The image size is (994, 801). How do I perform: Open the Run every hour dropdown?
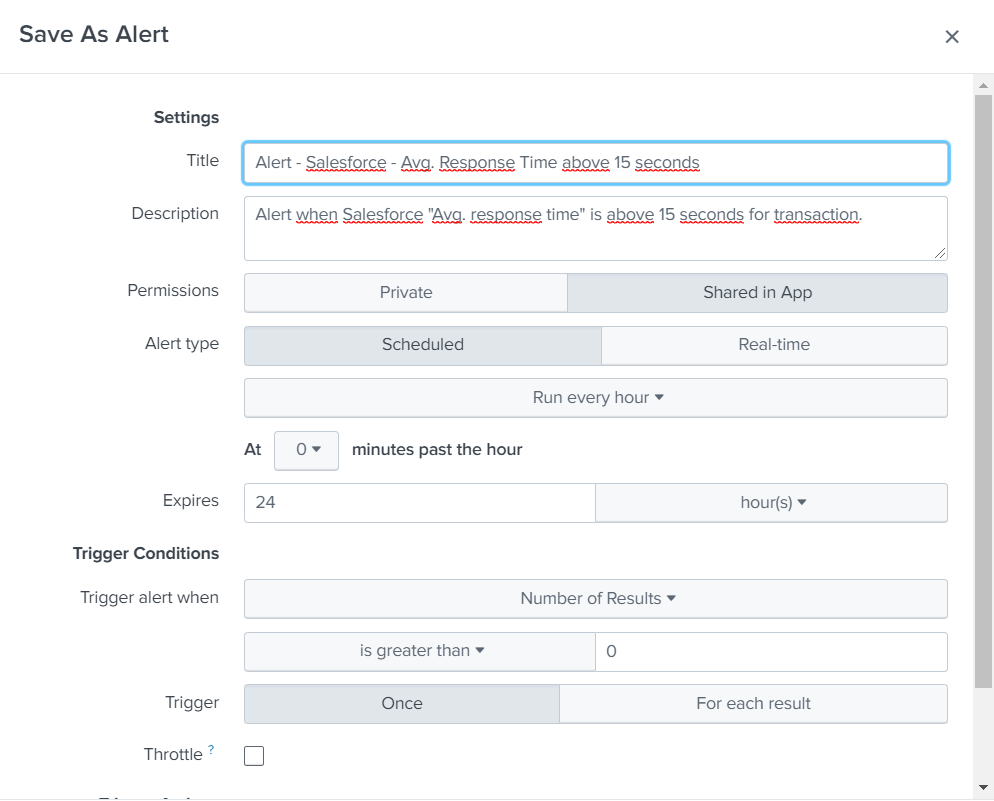(x=596, y=398)
